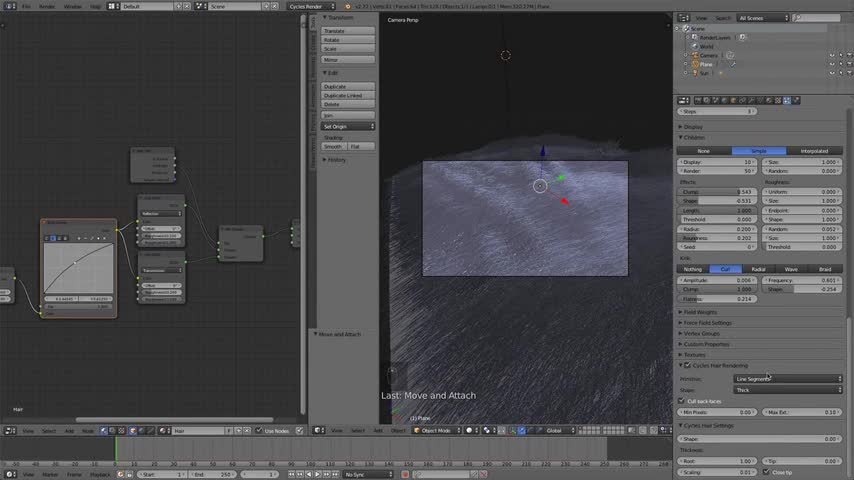Click the timeline End frame field
This screenshot has width=854, height=480.
[x=213, y=475]
